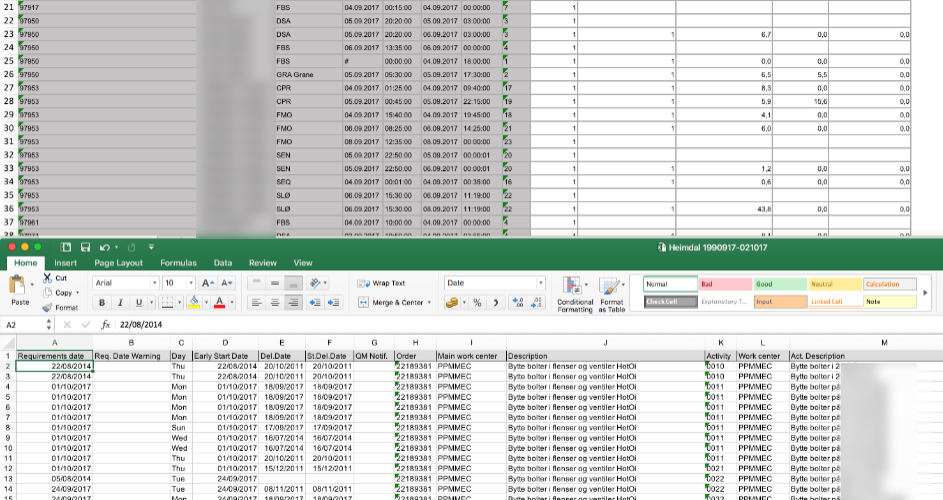Switch to the Page Layout tab
The height and width of the screenshot is (500, 943).
coord(118,263)
